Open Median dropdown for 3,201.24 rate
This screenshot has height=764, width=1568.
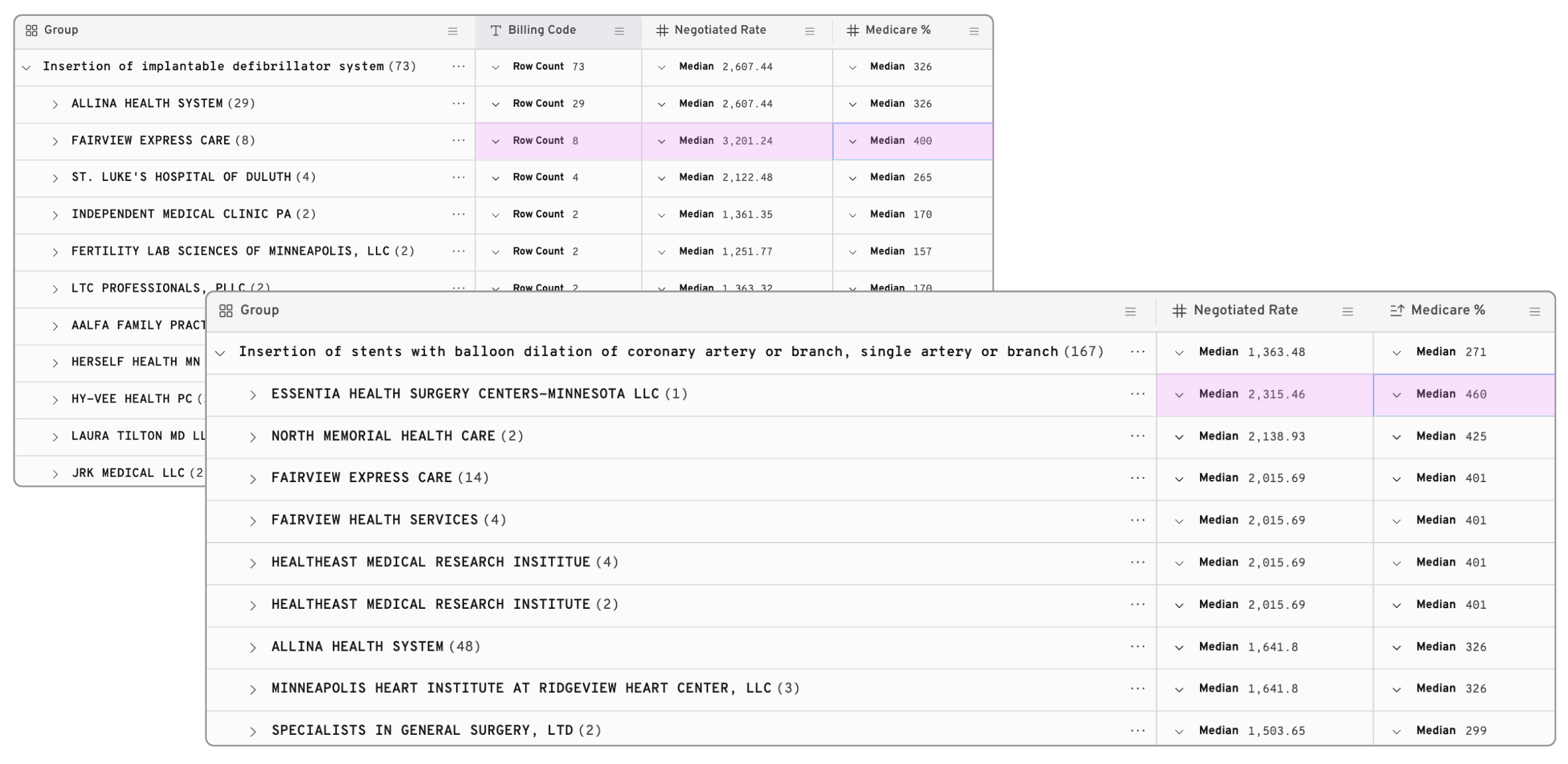[x=662, y=141]
